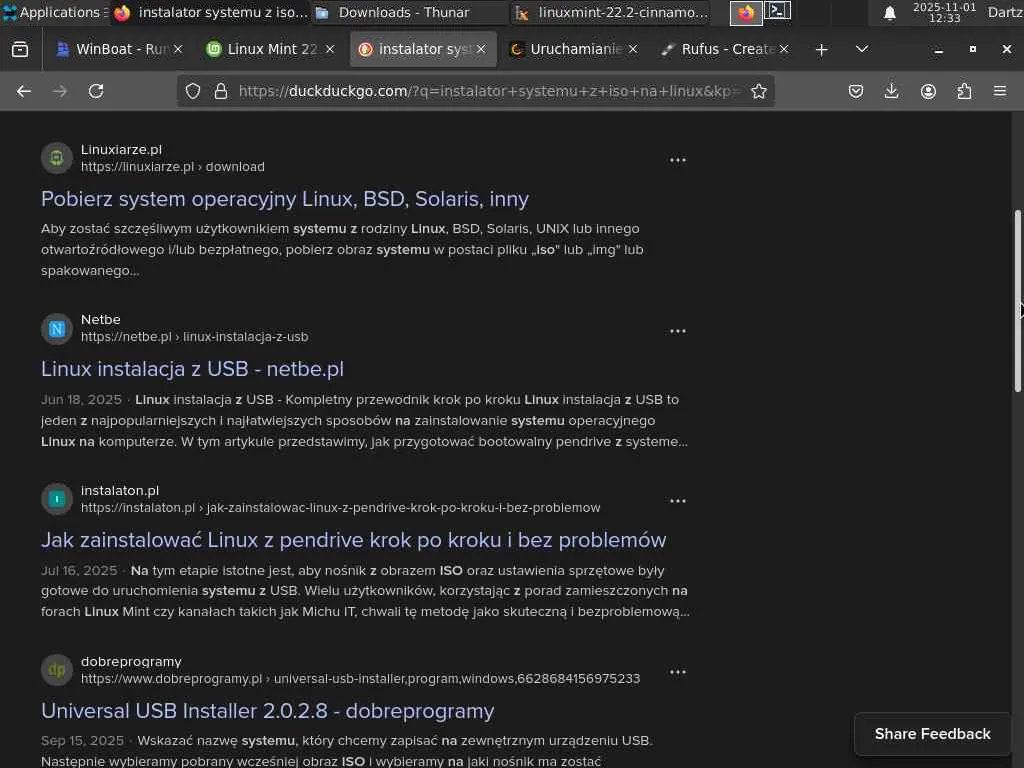The height and width of the screenshot is (768, 1024).
Task: Open more options for dobreprogramy result
Action: click(678, 672)
